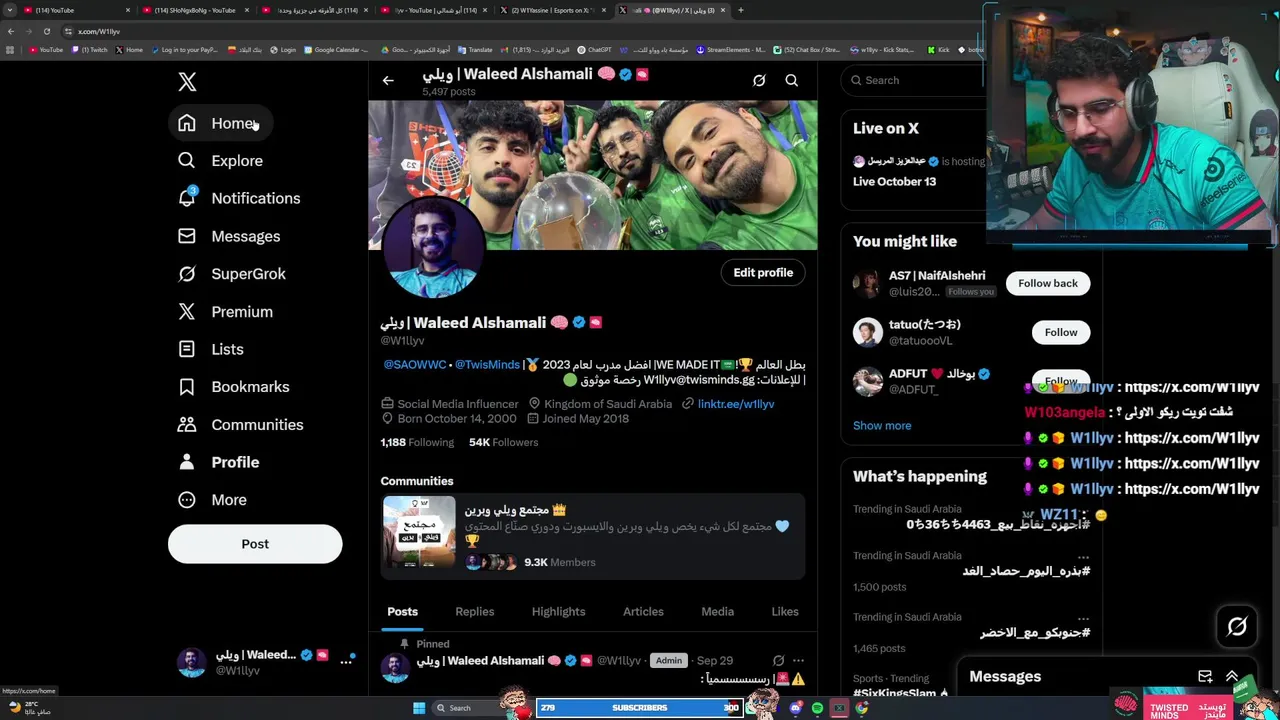
Task: Follow tatuo(たつお) account
Action: 1061,332
